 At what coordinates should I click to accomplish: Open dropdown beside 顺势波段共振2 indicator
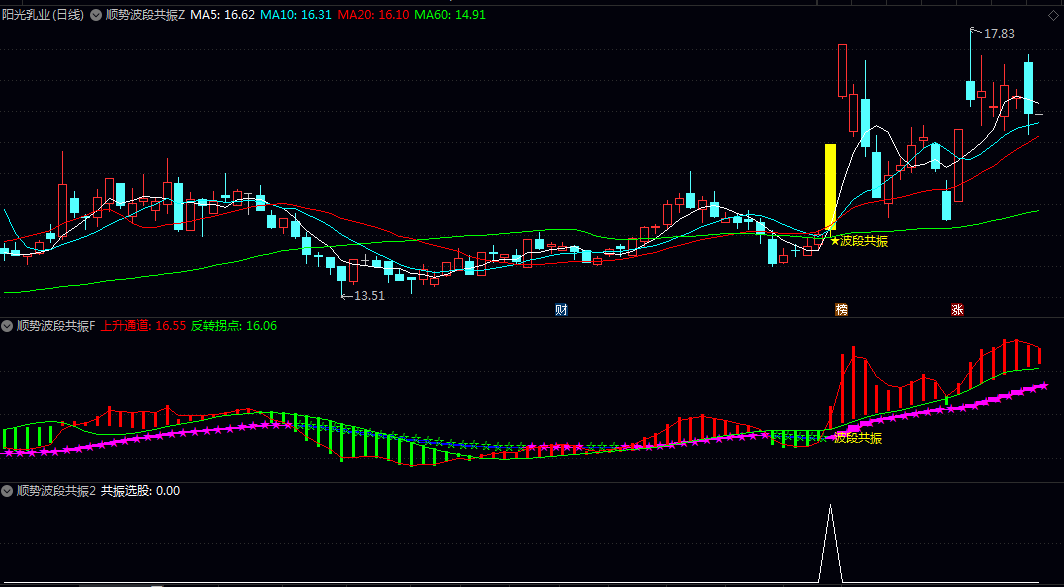(x=8, y=491)
